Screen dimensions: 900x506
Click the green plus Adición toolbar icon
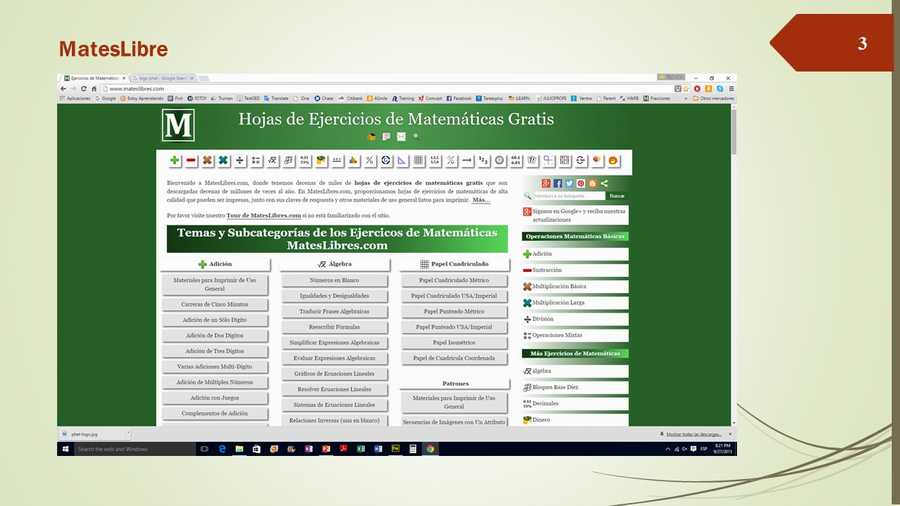[x=175, y=161]
